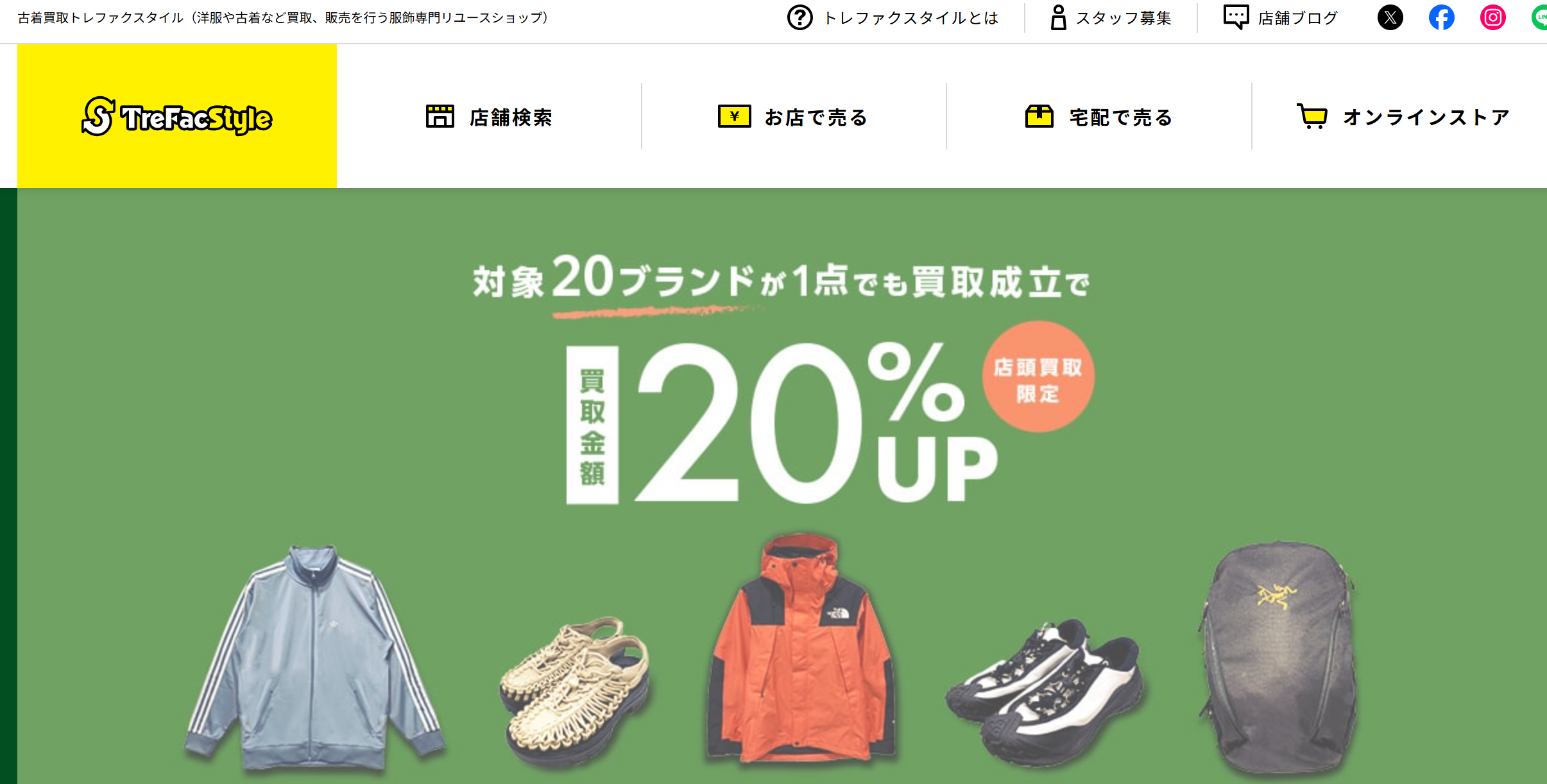Click the store building icon
Screen dimensions: 1547x784
click(440, 116)
